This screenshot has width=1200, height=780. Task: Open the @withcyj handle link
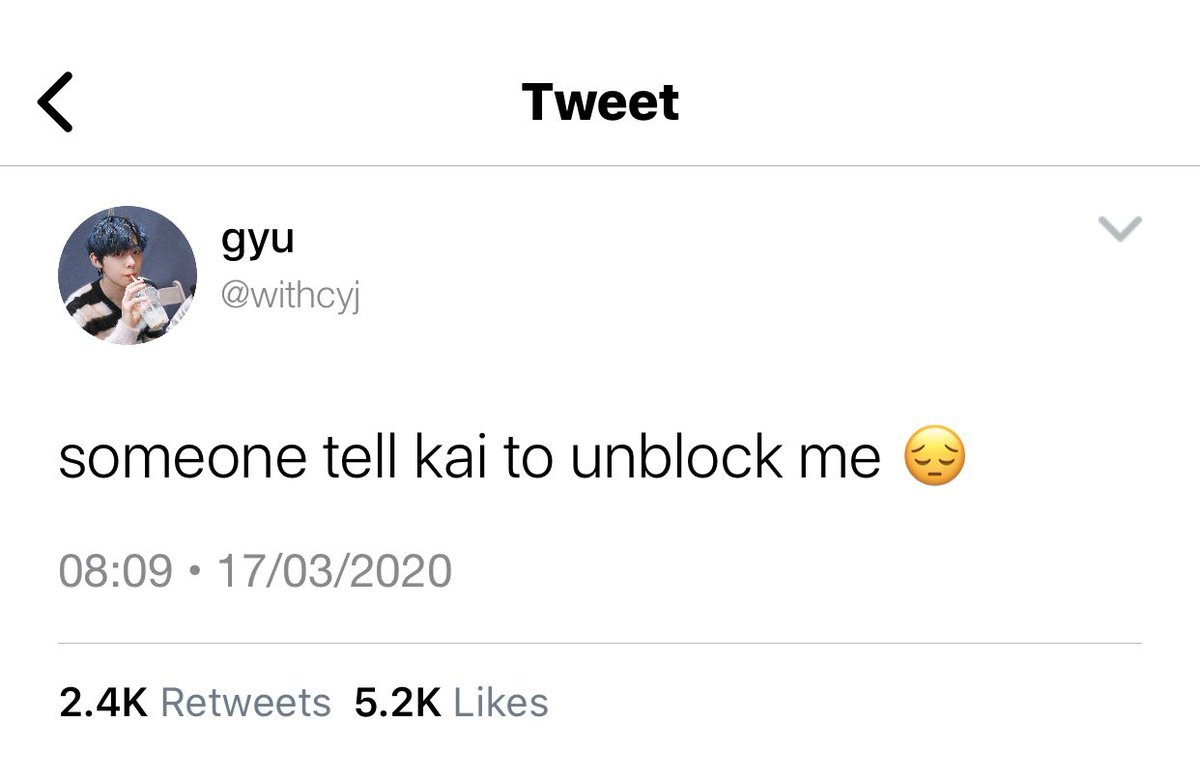click(x=287, y=296)
